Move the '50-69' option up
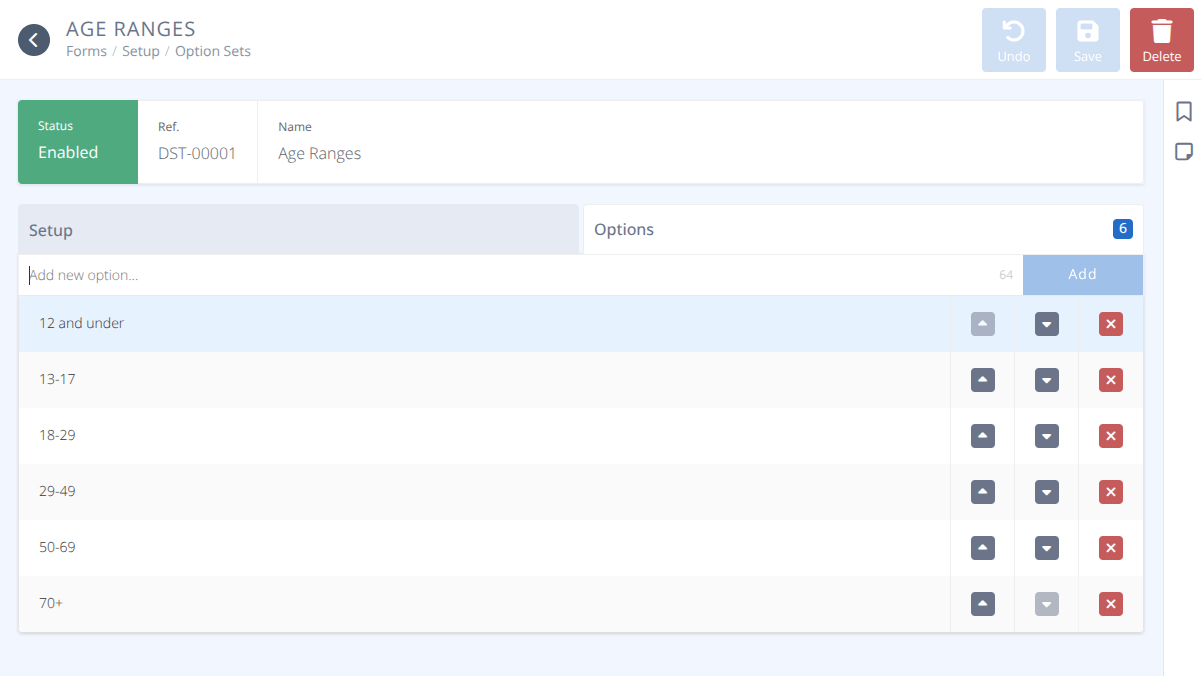Screen dimensions: 1201x676 (982, 547)
